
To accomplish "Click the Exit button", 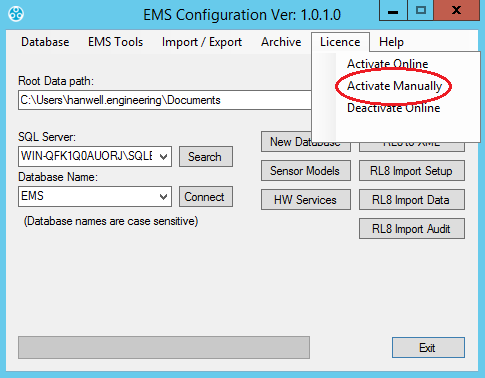I will click(428, 348).
